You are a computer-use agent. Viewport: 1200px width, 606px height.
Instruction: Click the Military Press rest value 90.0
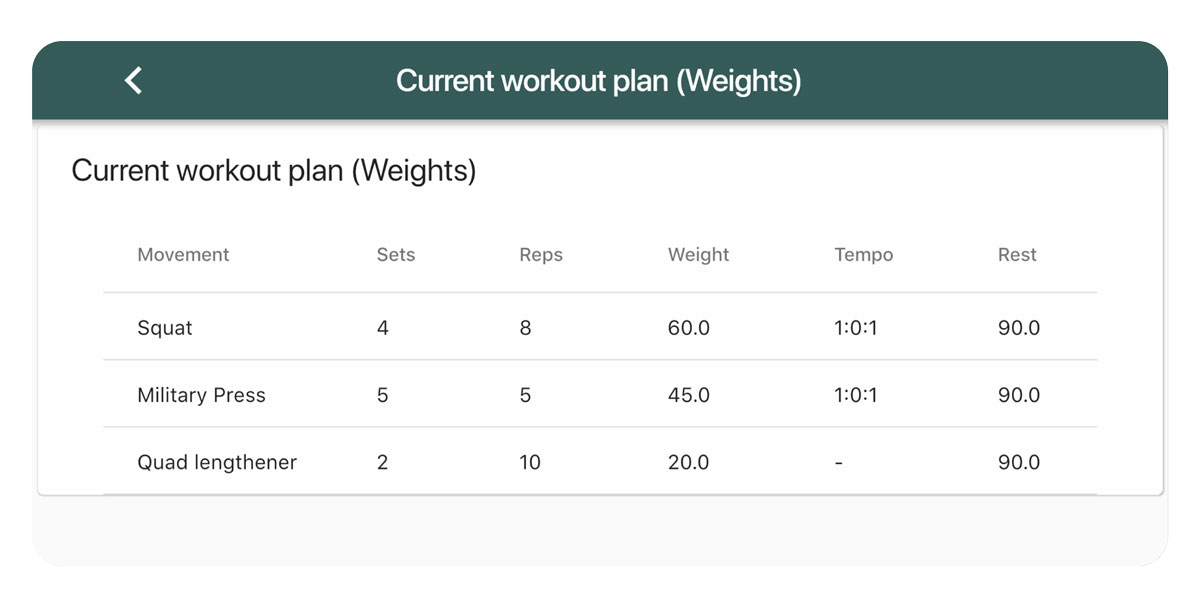(x=1019, y=395)
